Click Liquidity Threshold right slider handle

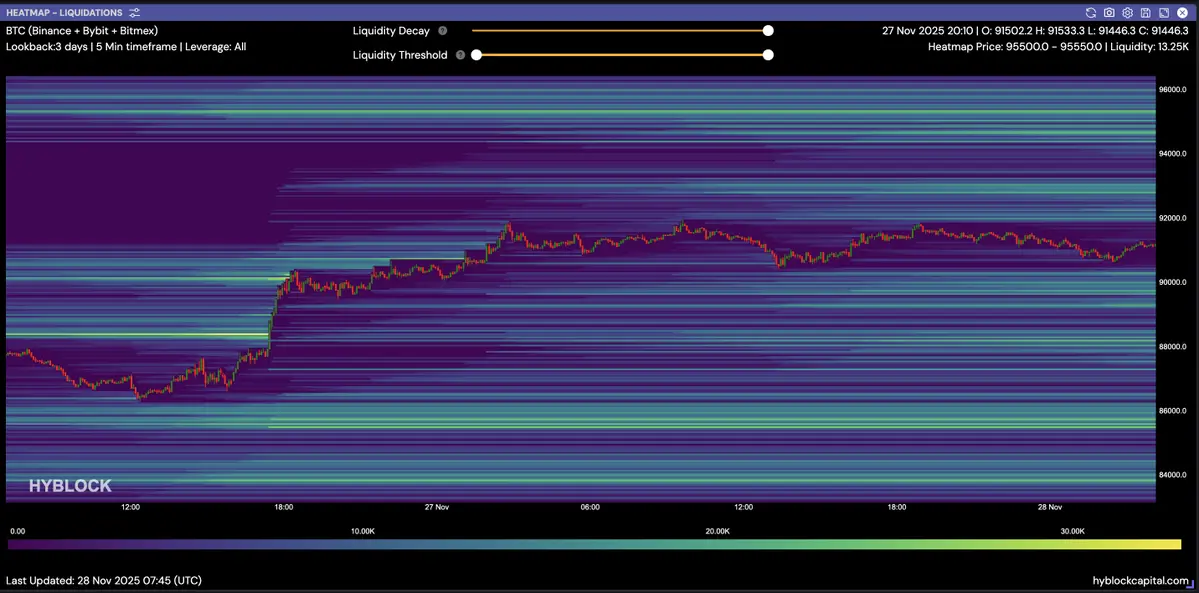click(x=768, y=55)
